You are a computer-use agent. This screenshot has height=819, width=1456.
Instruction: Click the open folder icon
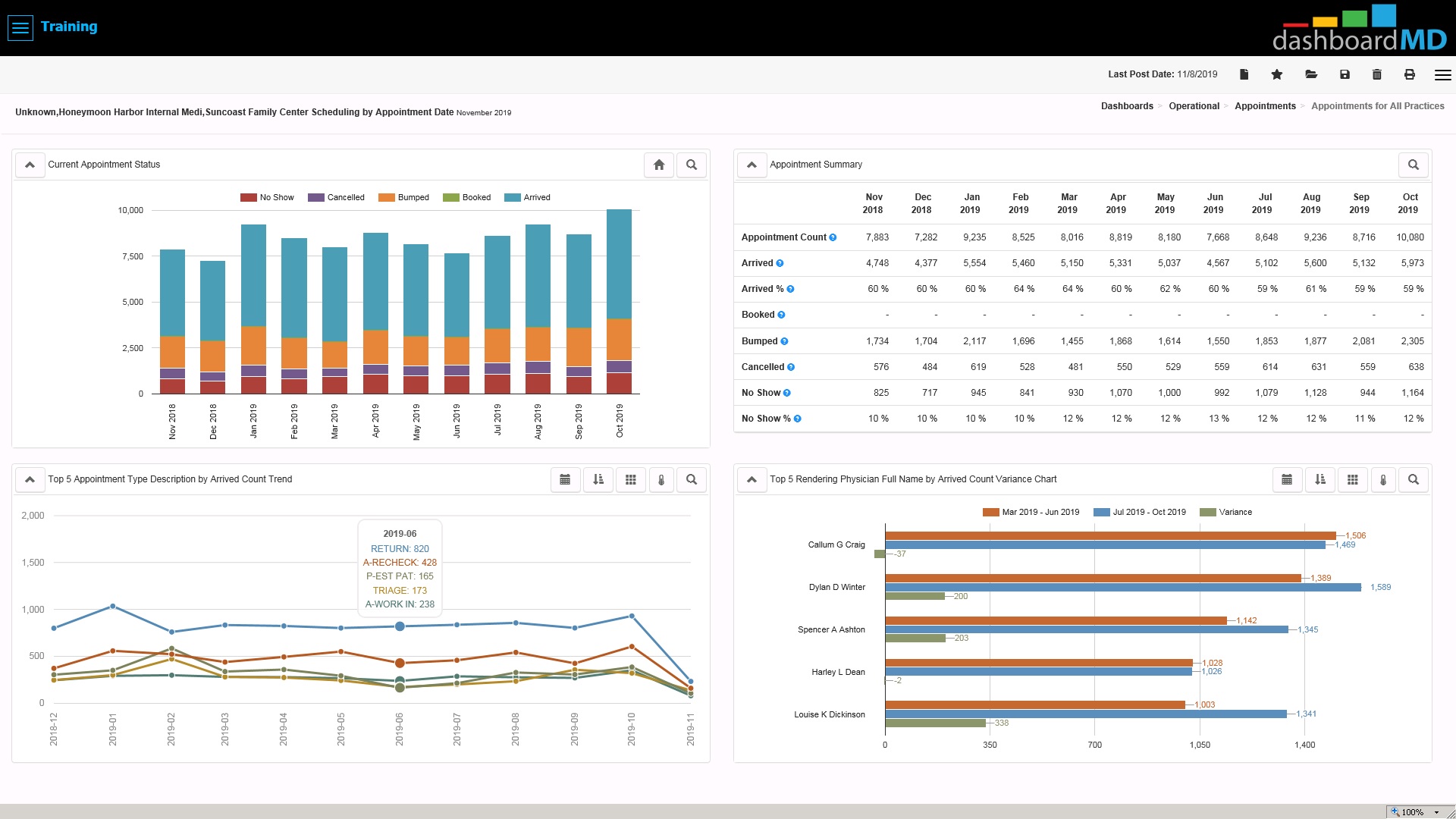click(x=1311, y=74)
